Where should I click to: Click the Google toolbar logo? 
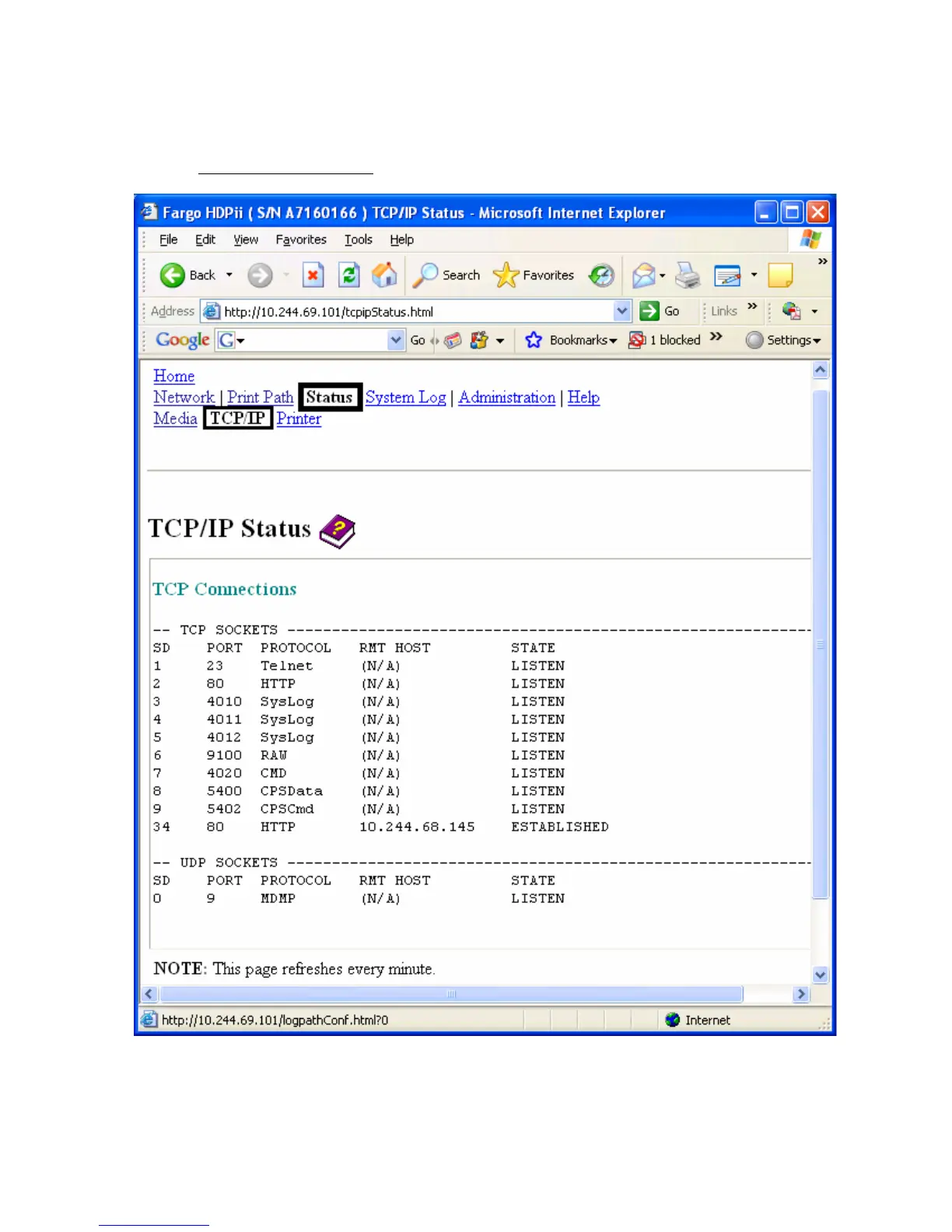point(183,340)
